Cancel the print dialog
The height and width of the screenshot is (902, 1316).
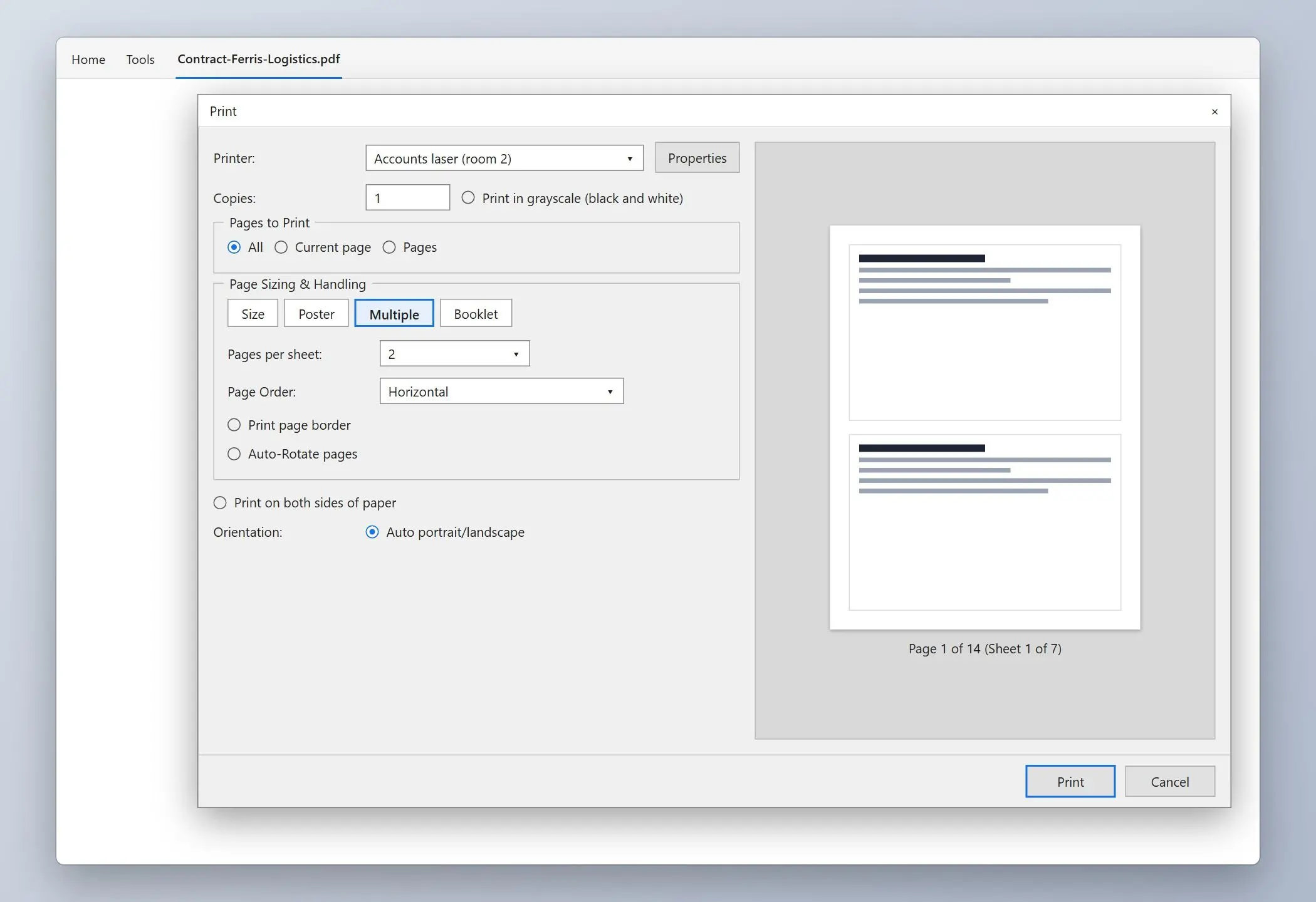pyautogui.click(x=1169, y=782)
